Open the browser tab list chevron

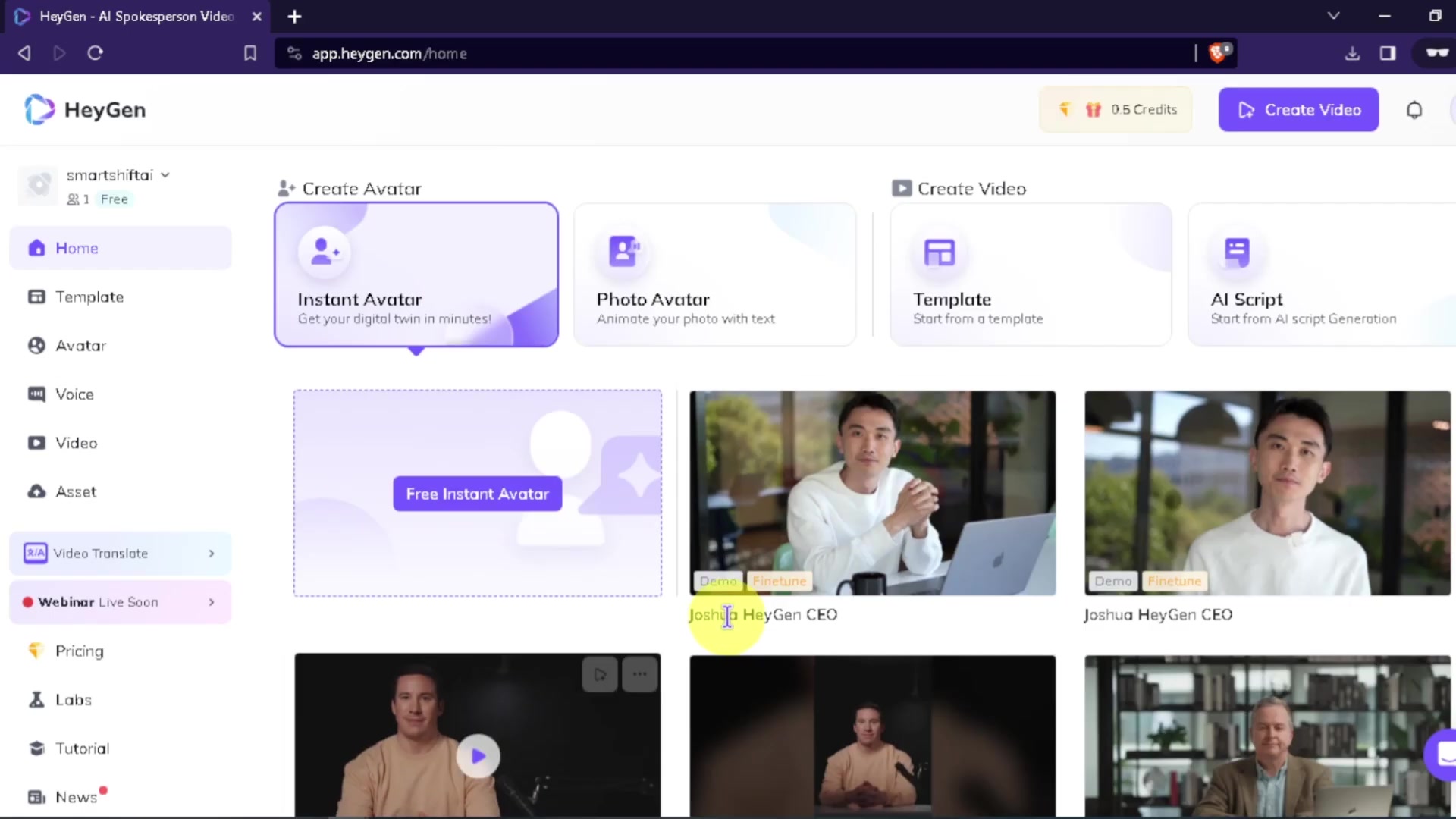(1333, 16)
